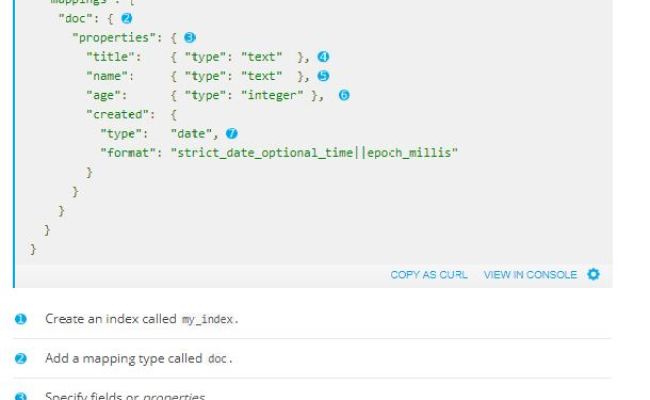Open the console settings gear icon
The image size is (650, 400).
click(x=593, y=274)
